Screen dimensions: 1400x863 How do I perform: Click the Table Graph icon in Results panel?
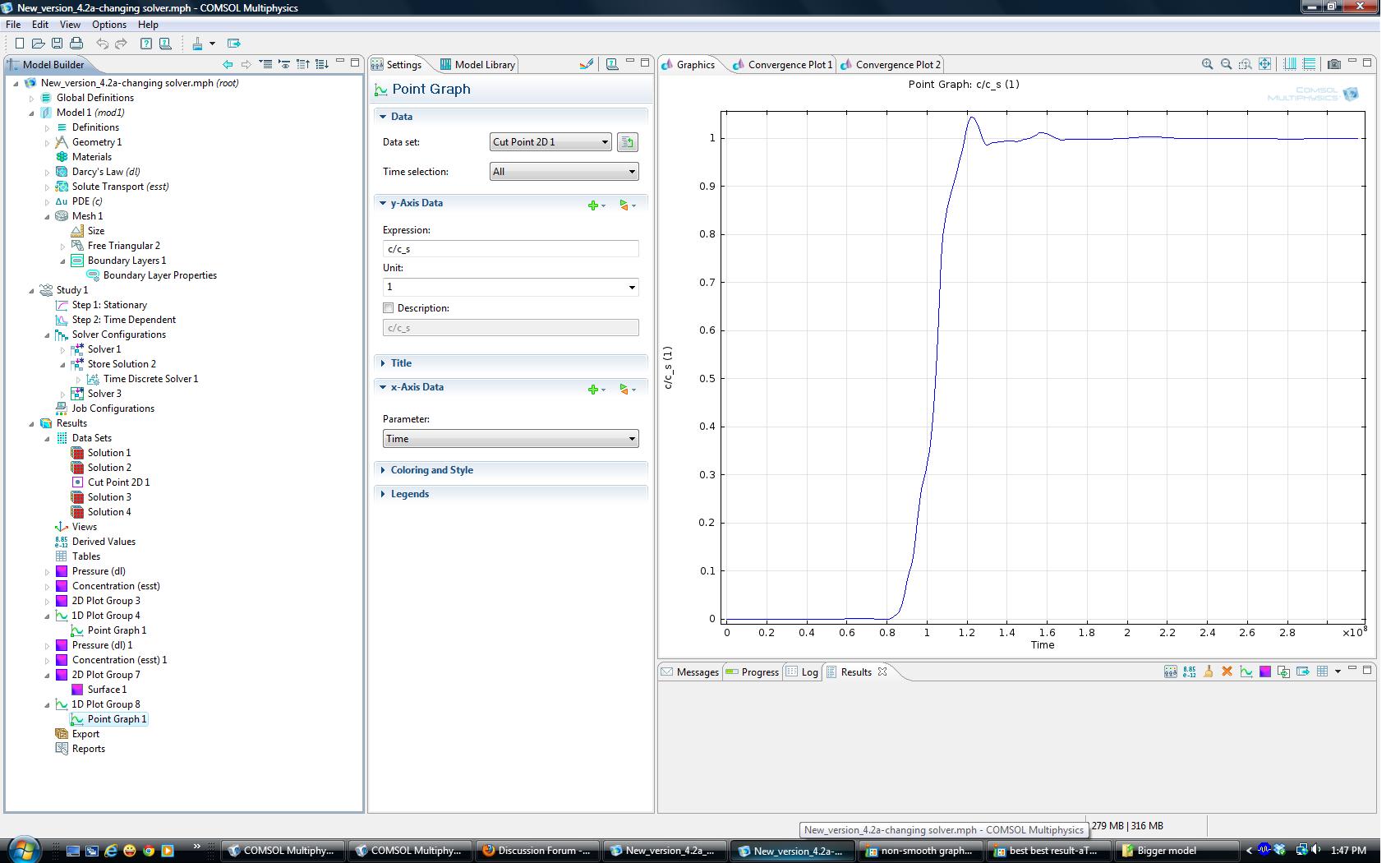click(x=1246, y=671)
